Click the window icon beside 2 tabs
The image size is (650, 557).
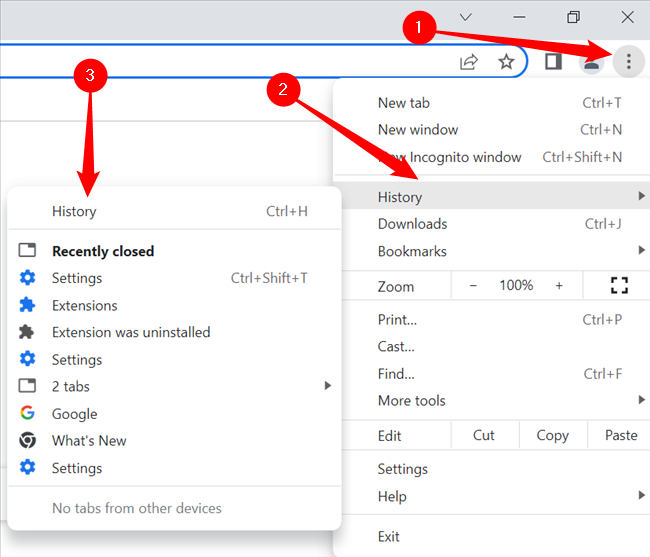click(27, 386)
